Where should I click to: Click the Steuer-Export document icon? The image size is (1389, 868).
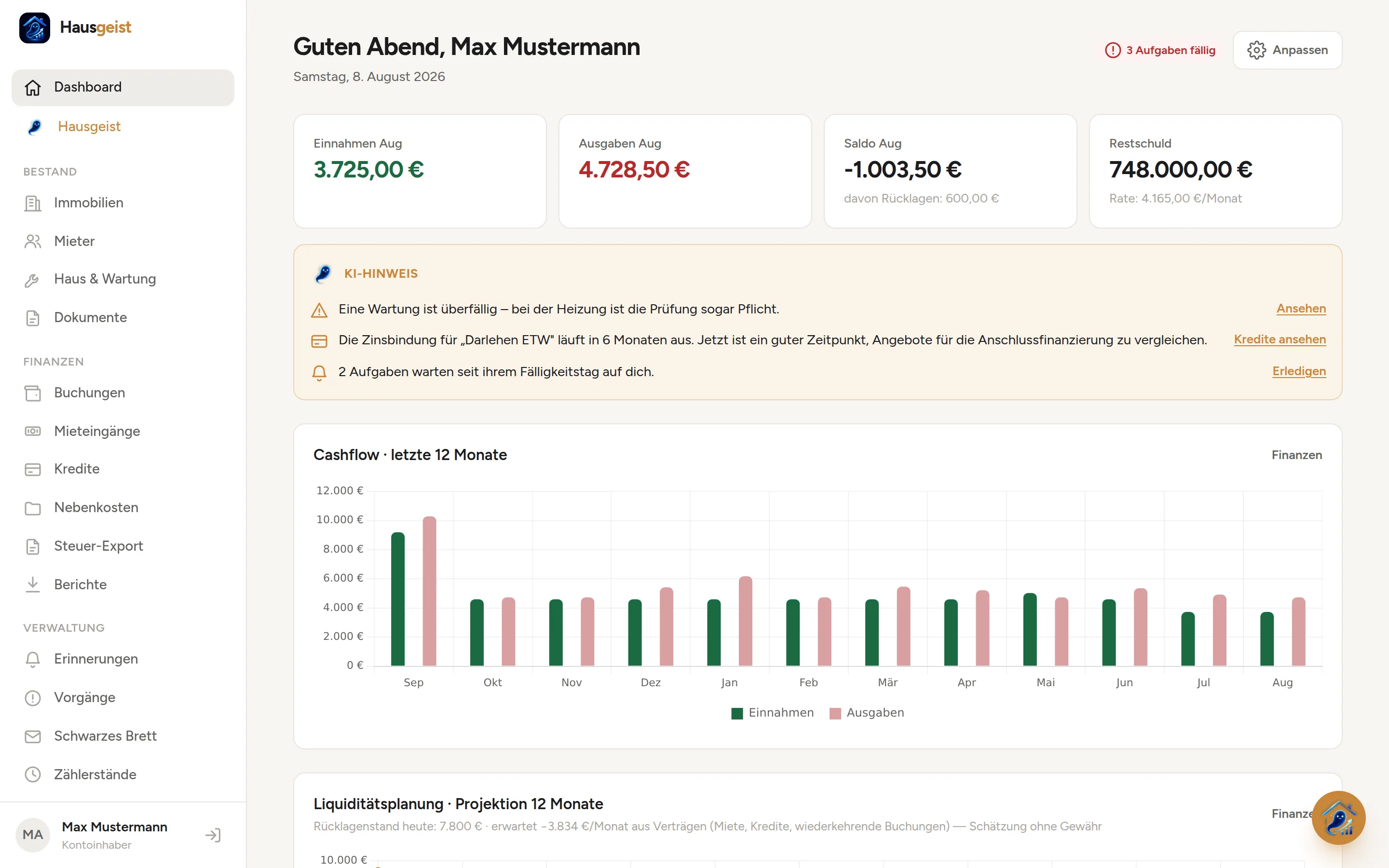[x=33, y=546]
